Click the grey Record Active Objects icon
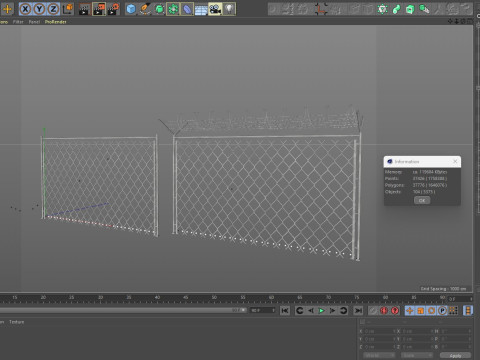The width and height of the screenshot is (480, 360). (373, 311)
